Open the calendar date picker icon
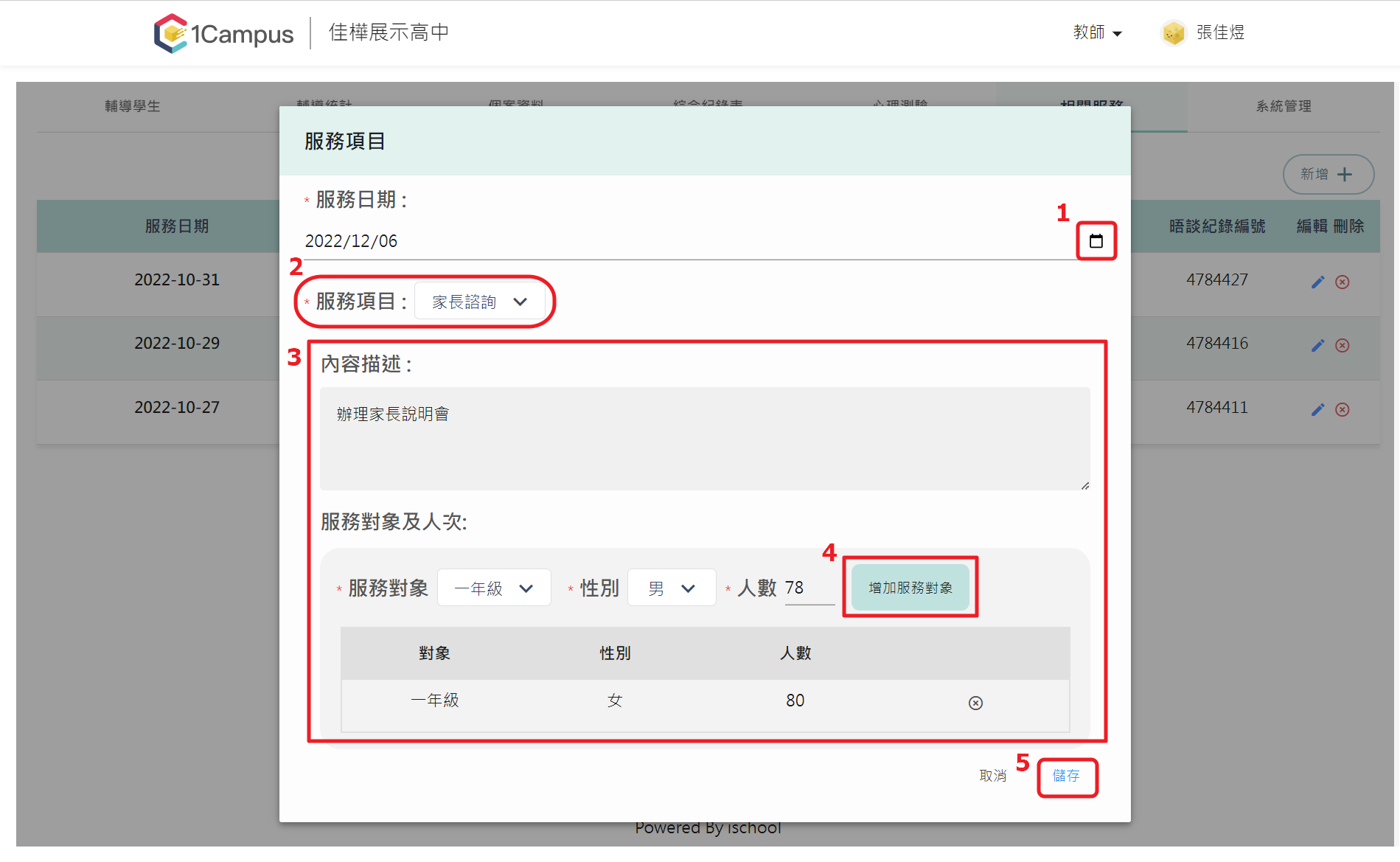 (1096, 241)
